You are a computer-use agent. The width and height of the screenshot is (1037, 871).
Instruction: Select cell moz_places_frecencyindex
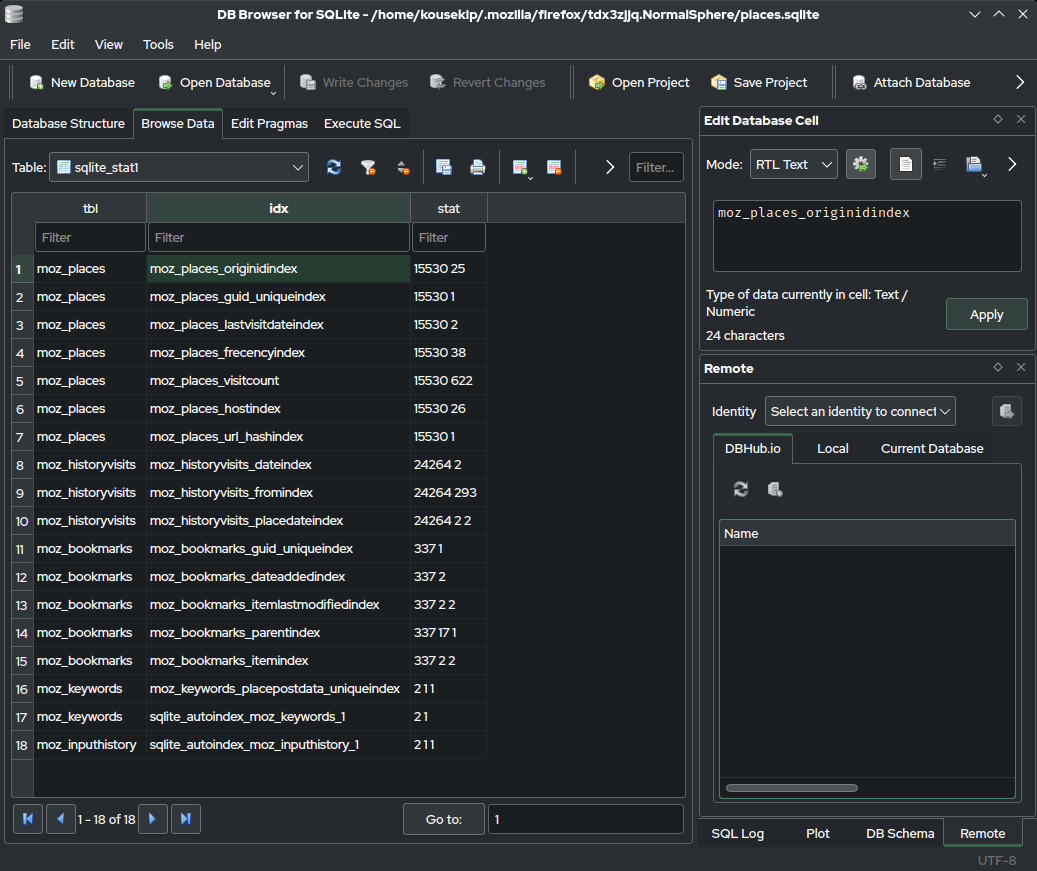pyautogui.click(x=278, y=353)
